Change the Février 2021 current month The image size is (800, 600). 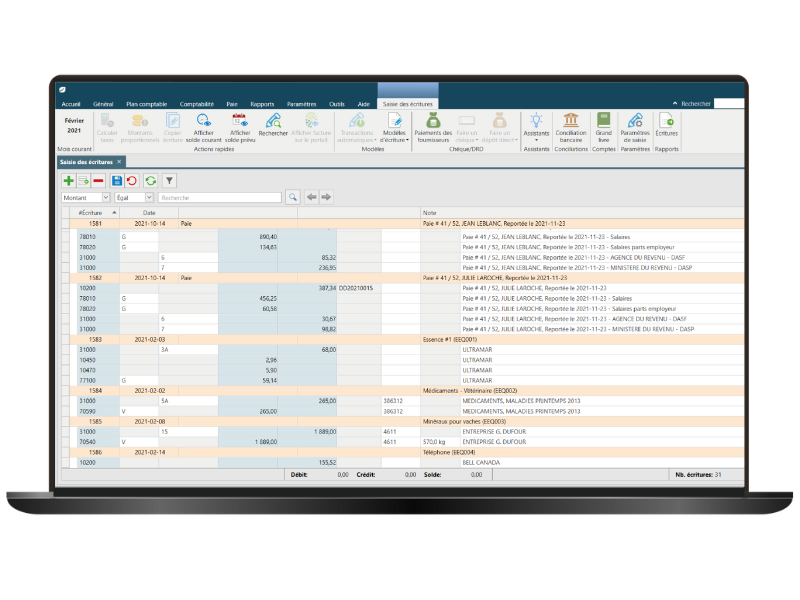[x=74, y=126]
